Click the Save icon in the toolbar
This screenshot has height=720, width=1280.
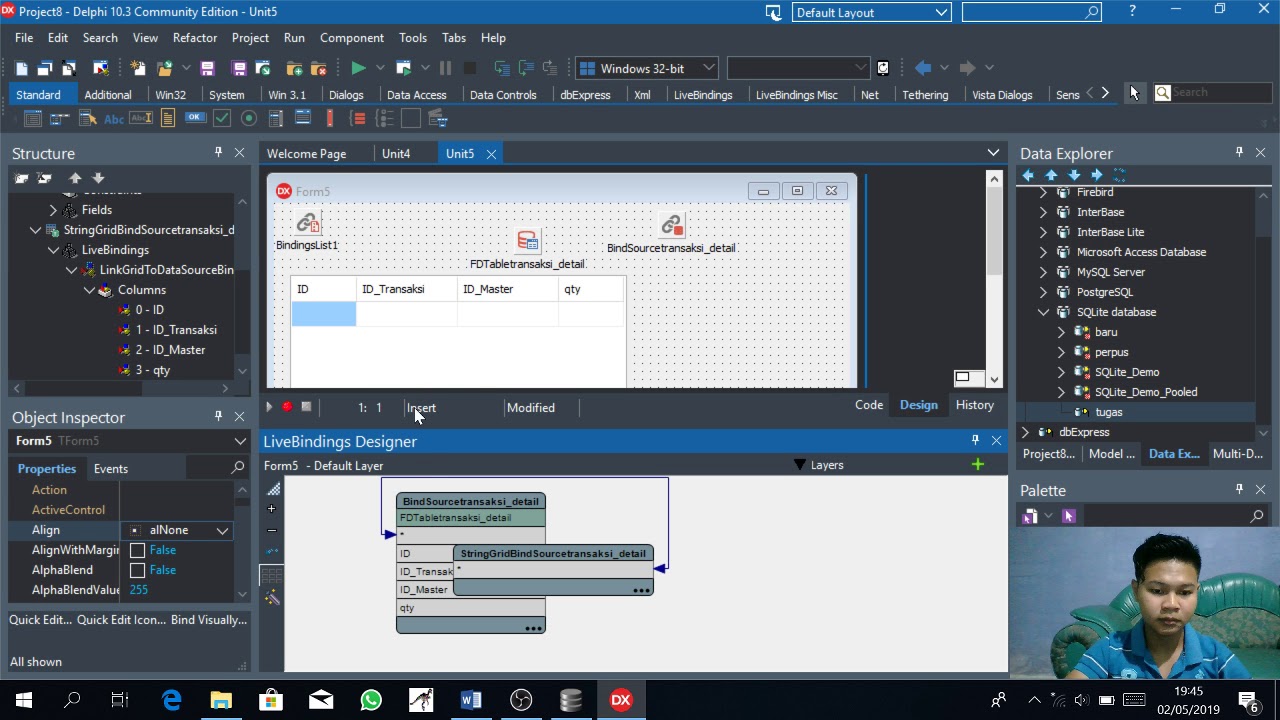207,68
